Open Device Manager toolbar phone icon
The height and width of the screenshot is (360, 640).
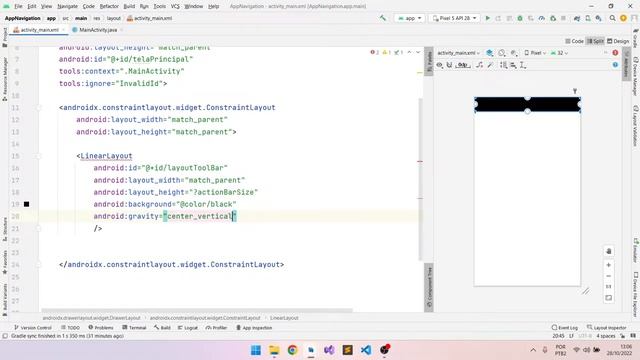coord(588,18)
